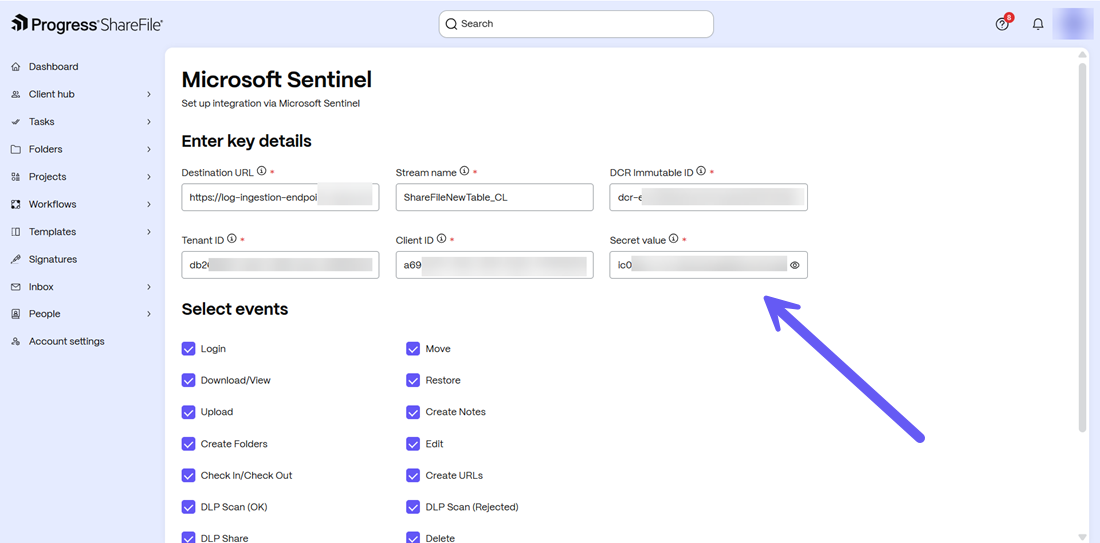Uncheck the Download/View event checkbox
Image resolution: width=1100 pixels, height=543 pixels.
[188, 380]
